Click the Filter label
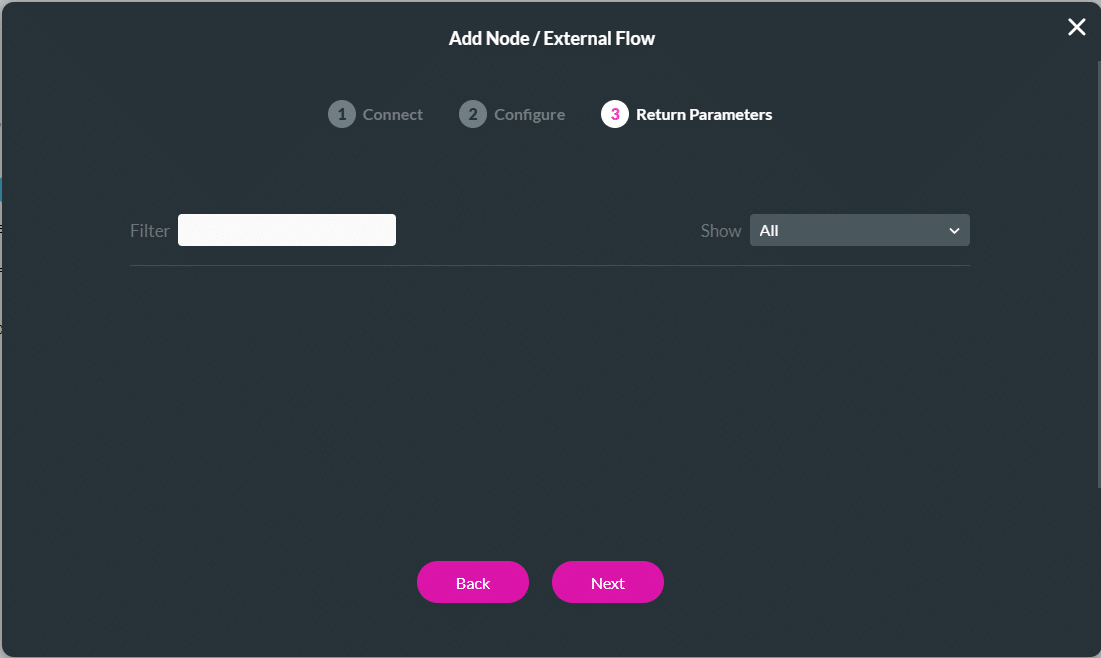1101x658 pixels. tap(149, 230)
